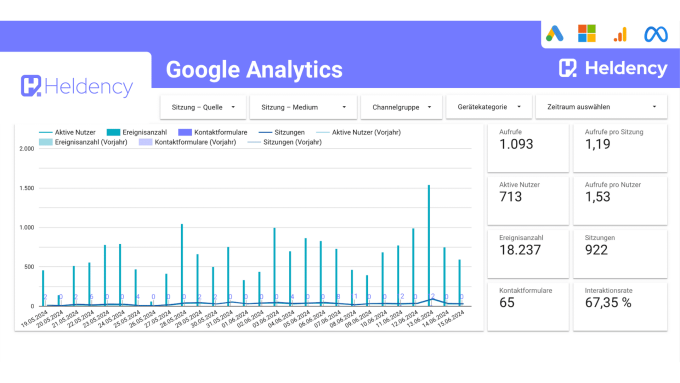Toggle the Kontaktformulare legend entry
This screenshot has width=680, height=383.
pos(212,132)
